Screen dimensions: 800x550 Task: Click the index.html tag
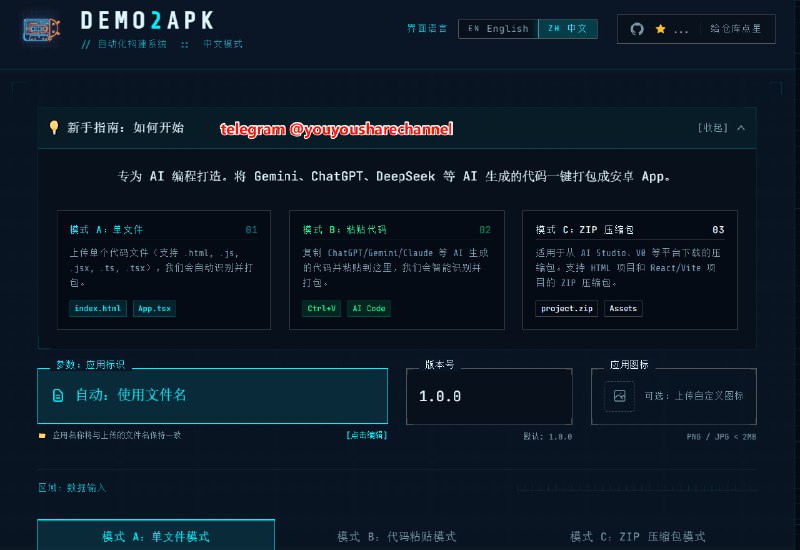point(97,308)
